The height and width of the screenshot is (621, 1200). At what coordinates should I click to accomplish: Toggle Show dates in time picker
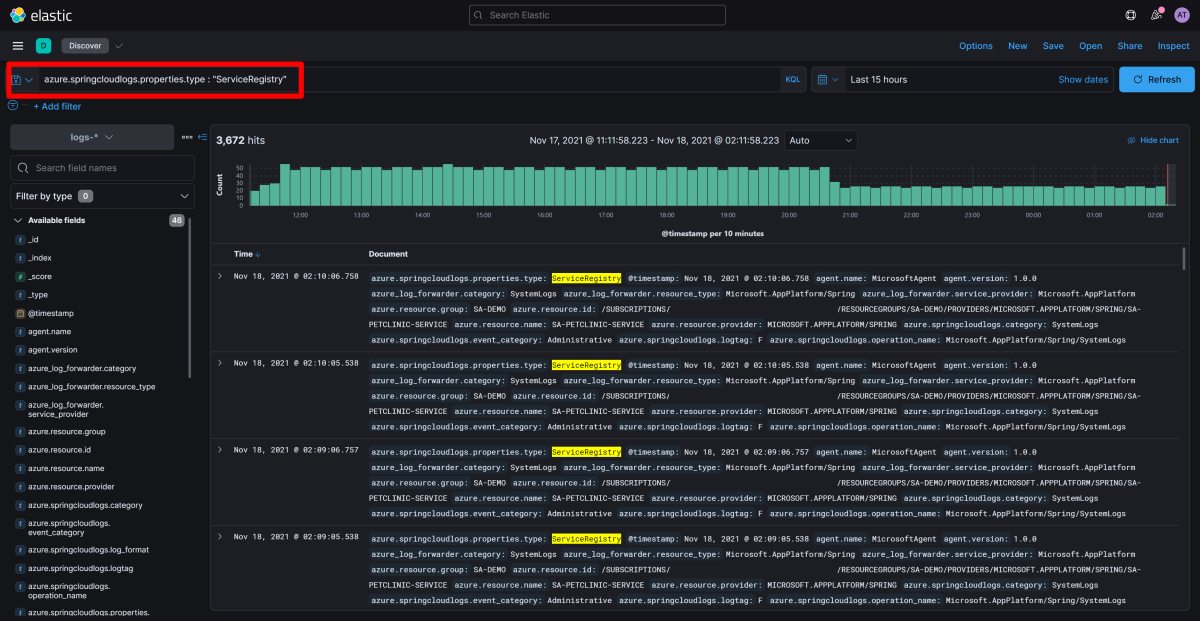pos(1083,79)
